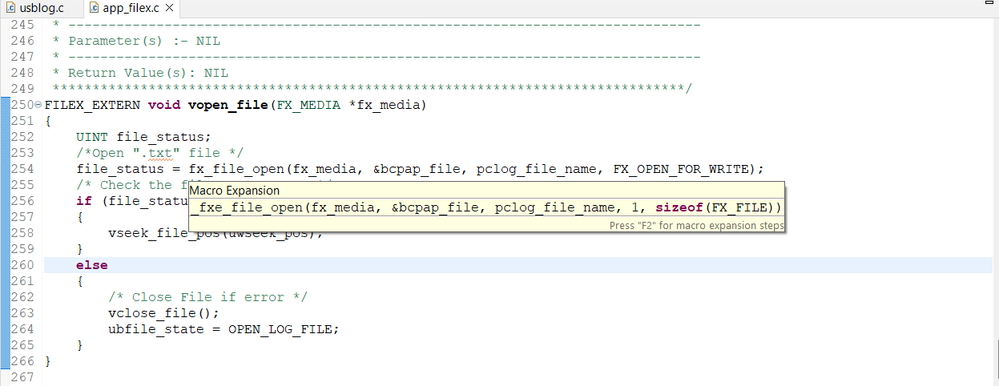This screenshot has width=999, height=386.
Task: Switch to the usblog.c editor tab
Action: tap(35, 9)
